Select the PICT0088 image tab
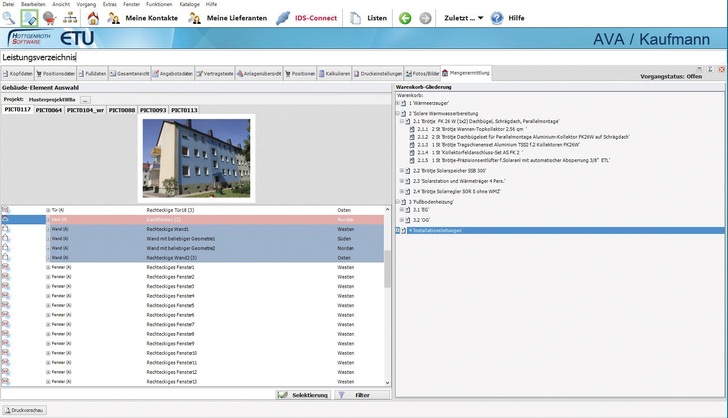Screen dimensions: 728x418 (x=122, y=110)
